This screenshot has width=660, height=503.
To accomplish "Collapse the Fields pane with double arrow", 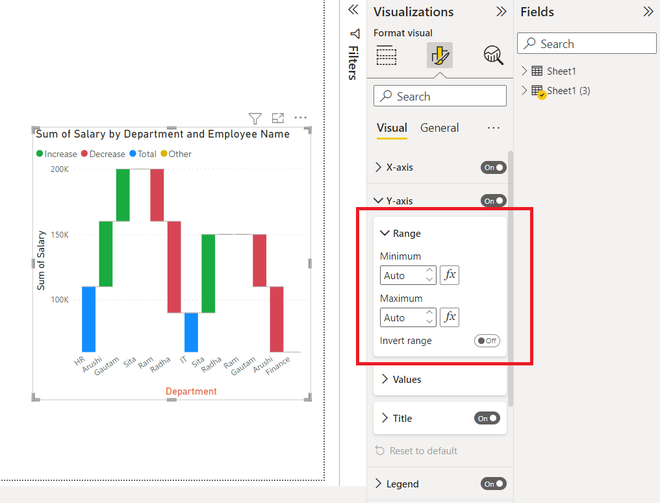I will coord(648,11).
